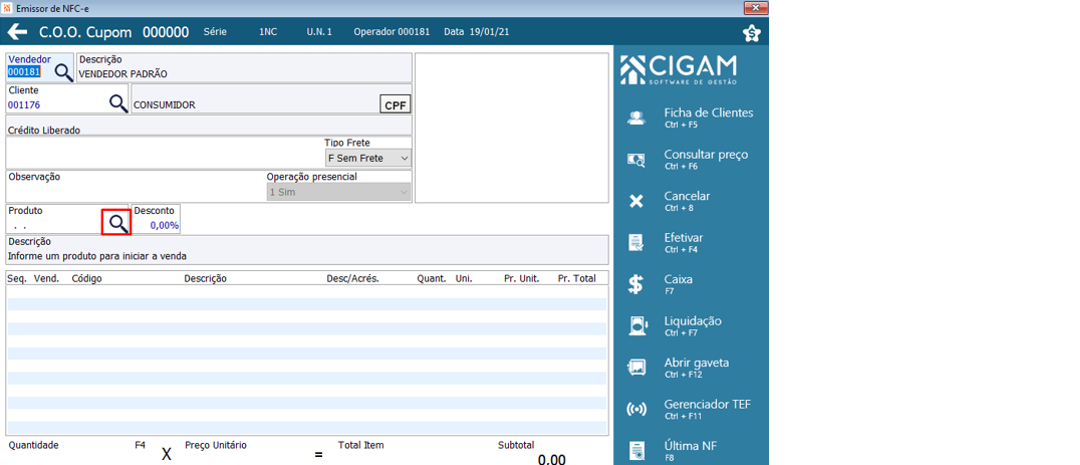Click the Produto code input field
The image size is (1080, 465).
pos(55,225)
